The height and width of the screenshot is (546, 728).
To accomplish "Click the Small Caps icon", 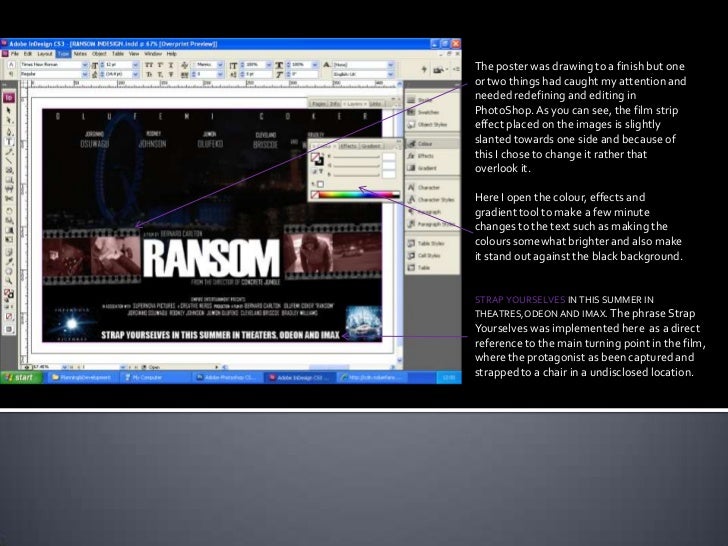I will click(x=149, y=74).
